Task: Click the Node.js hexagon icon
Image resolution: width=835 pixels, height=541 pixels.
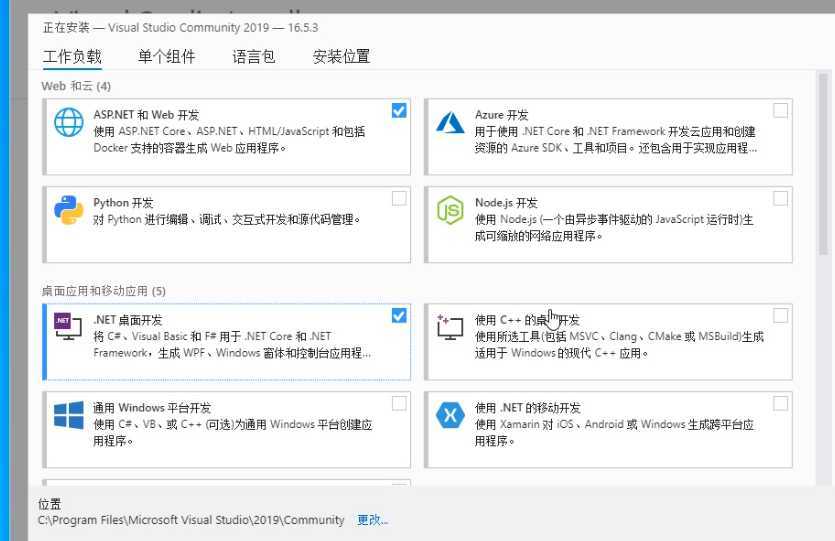Action: pos(450,210)
